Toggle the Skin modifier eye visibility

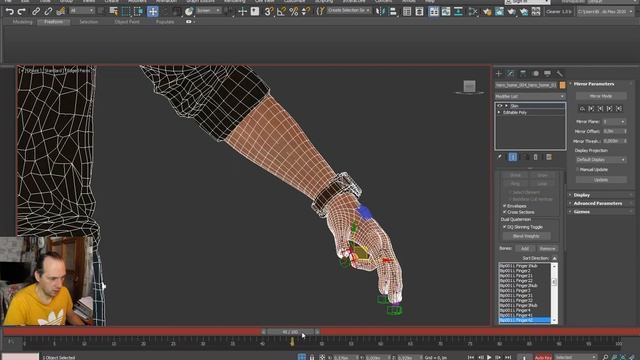point(500,106)
